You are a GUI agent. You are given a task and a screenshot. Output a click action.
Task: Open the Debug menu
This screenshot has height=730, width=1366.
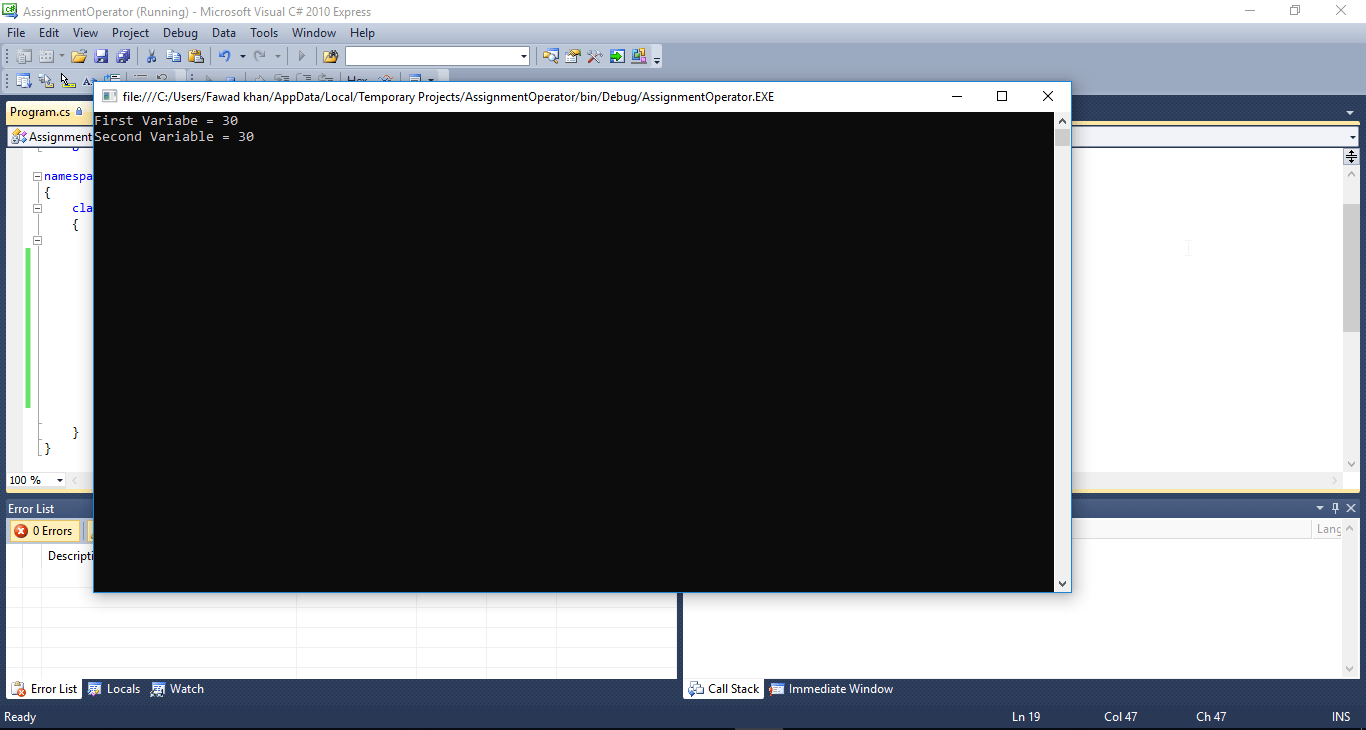coord(180,33)
